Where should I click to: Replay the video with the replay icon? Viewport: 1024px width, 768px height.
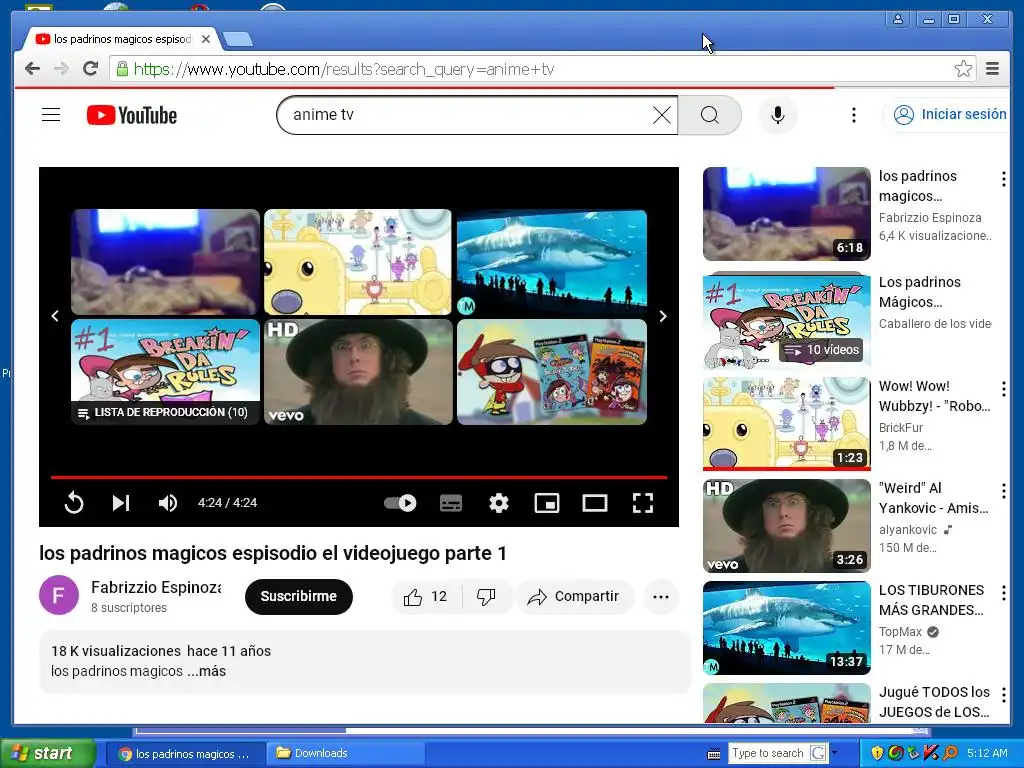point(74,503)
